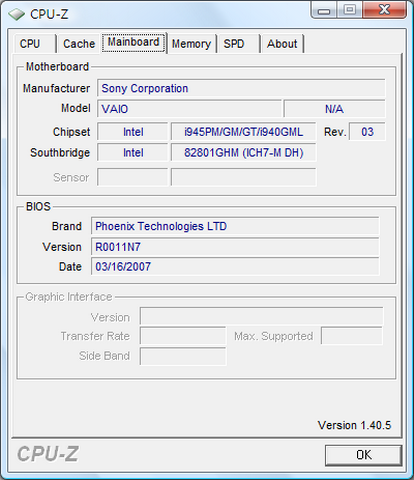Switch to the SPD tab

pyautogui.click(x=238, y=44)
